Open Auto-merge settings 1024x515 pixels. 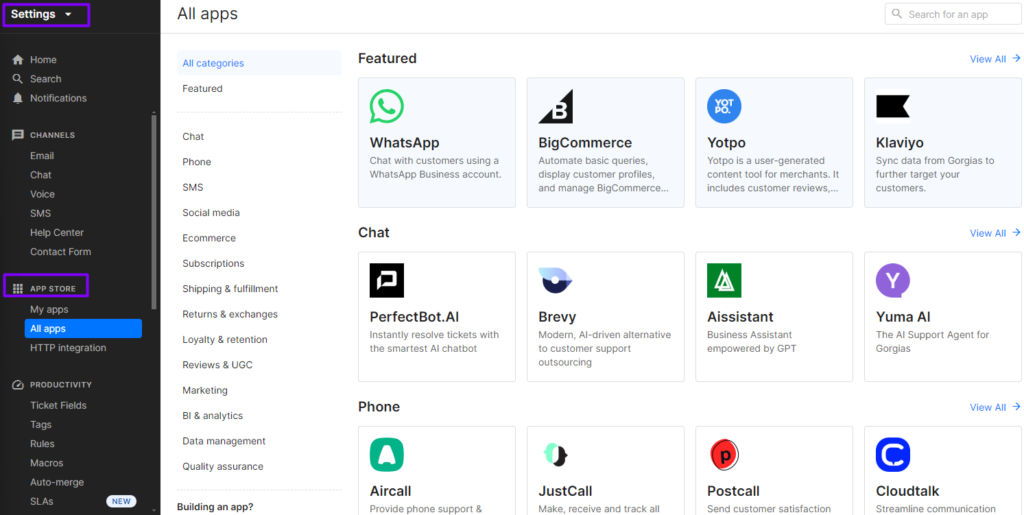click(57, 482)
